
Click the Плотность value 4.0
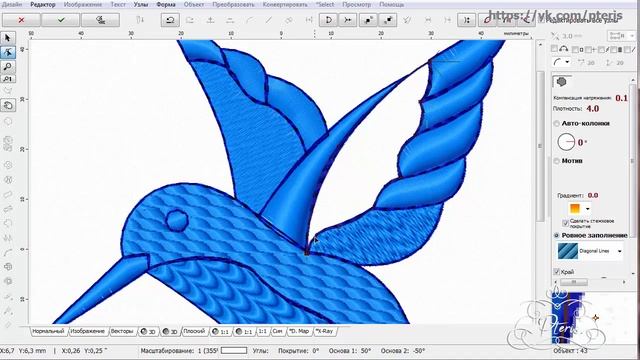point(593,109)
